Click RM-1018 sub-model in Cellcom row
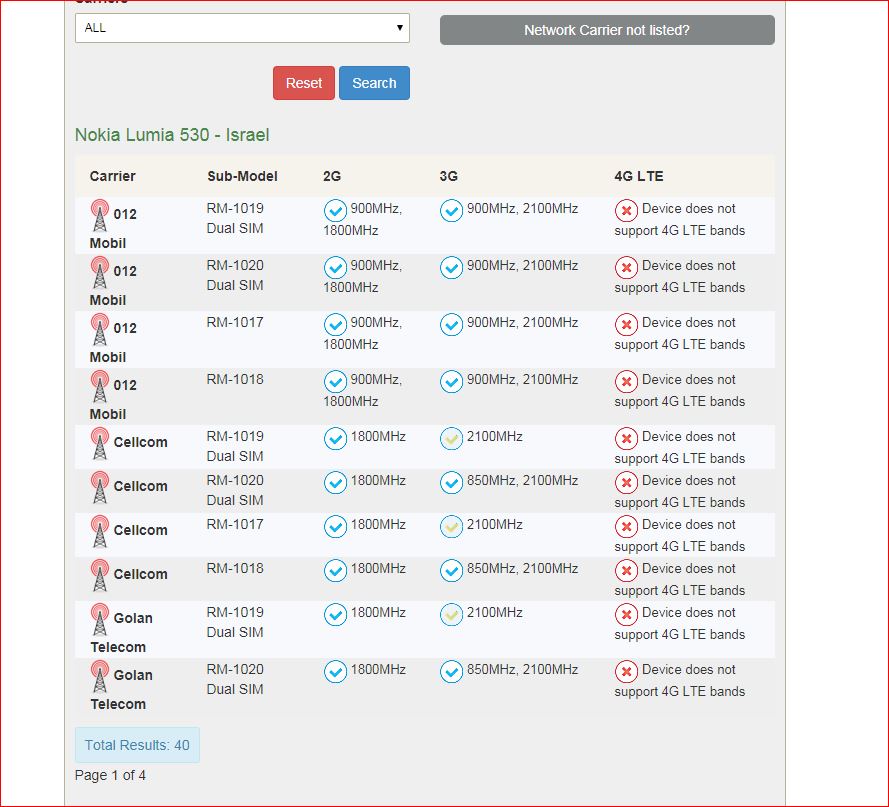Image resolution: width=889 pixels, height=807 pixels. click(x=235, y=568)
